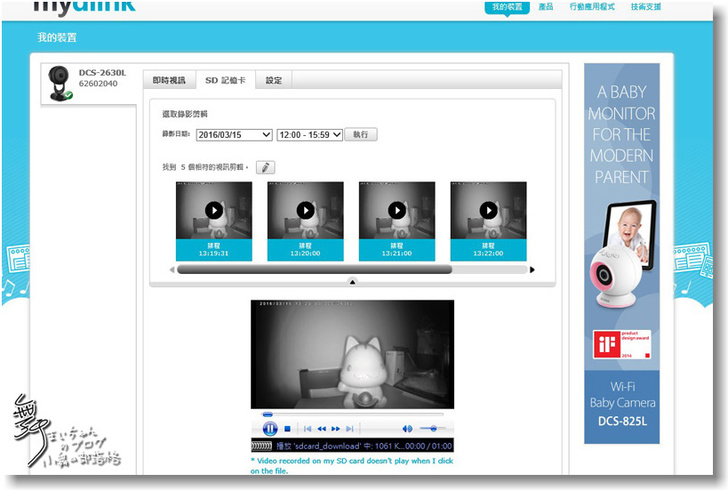The width and height of the screenshot is (728, 490).
Task: Rewind the video playback
Action: click(321, 429)
